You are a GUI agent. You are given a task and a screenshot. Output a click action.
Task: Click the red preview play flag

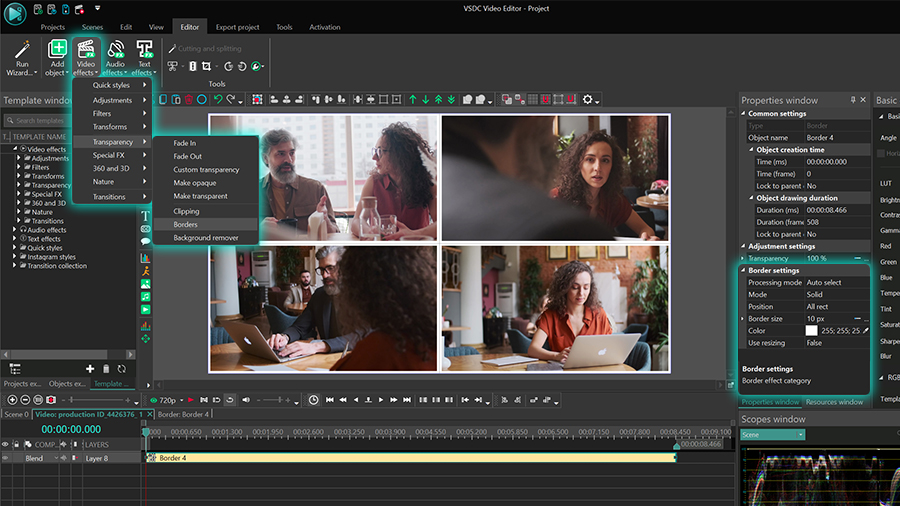[x=191, y=400]
